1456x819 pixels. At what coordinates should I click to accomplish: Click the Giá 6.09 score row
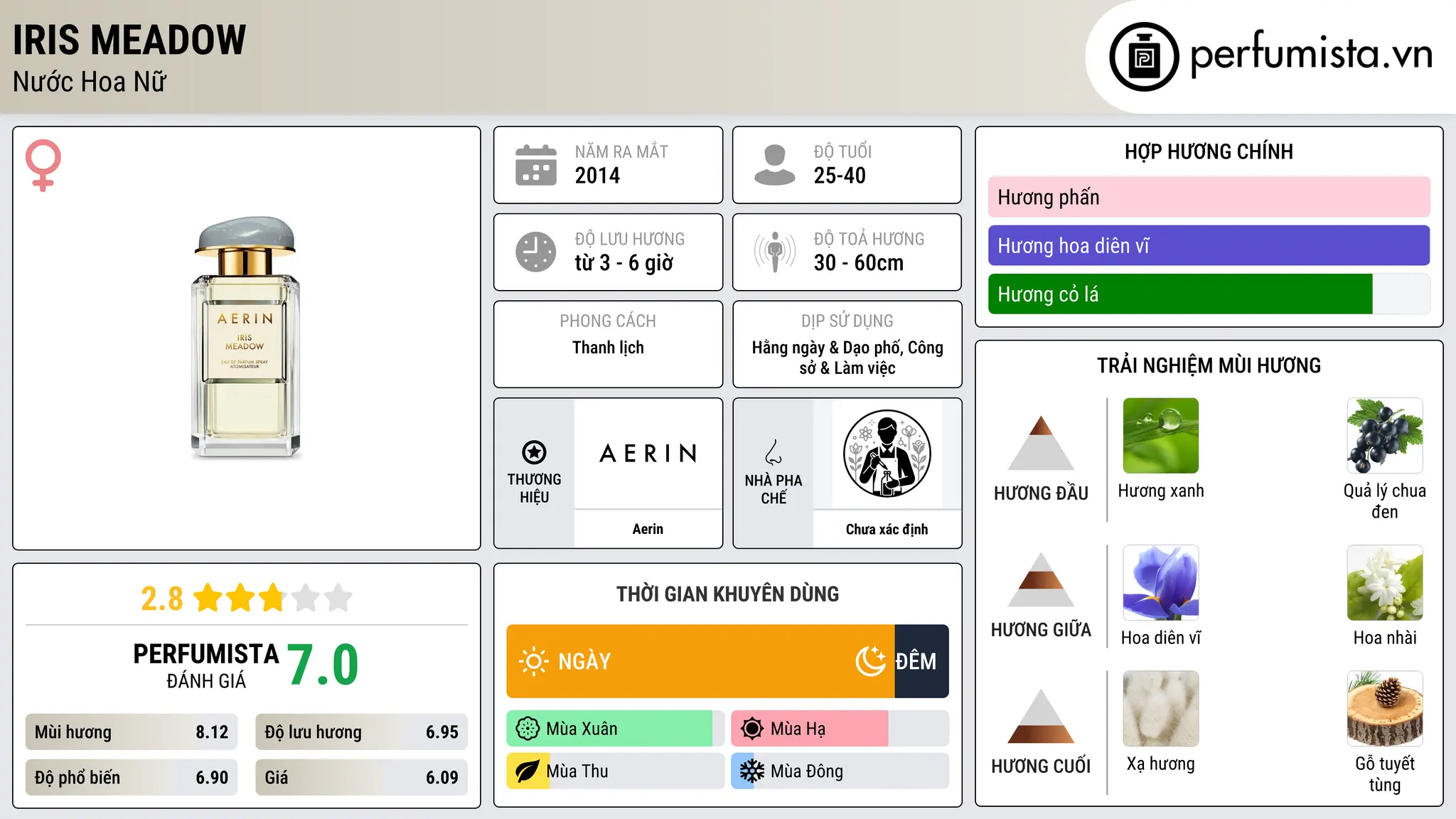click(361, 778)
